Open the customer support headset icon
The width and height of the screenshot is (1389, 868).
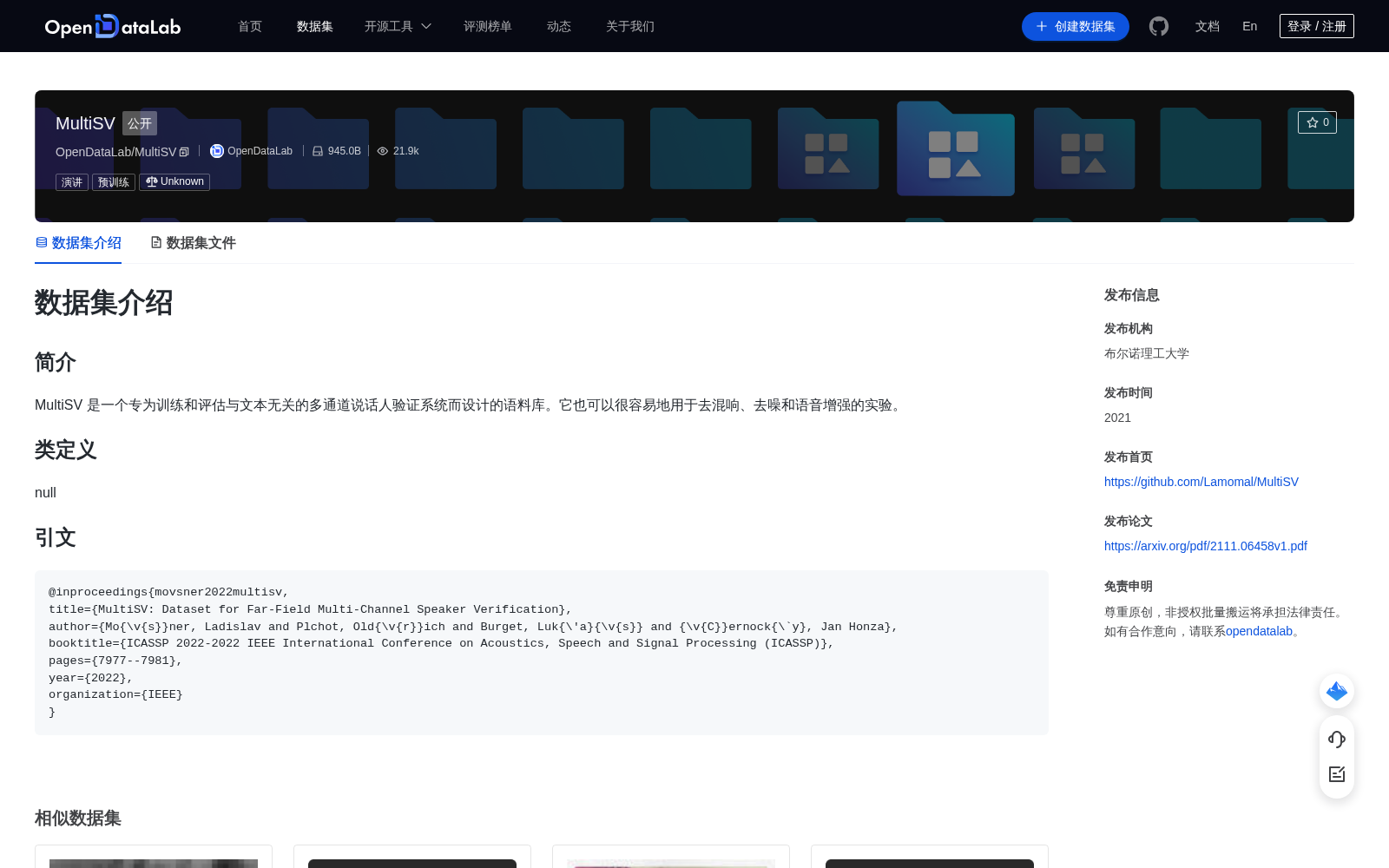(1337, 739)
